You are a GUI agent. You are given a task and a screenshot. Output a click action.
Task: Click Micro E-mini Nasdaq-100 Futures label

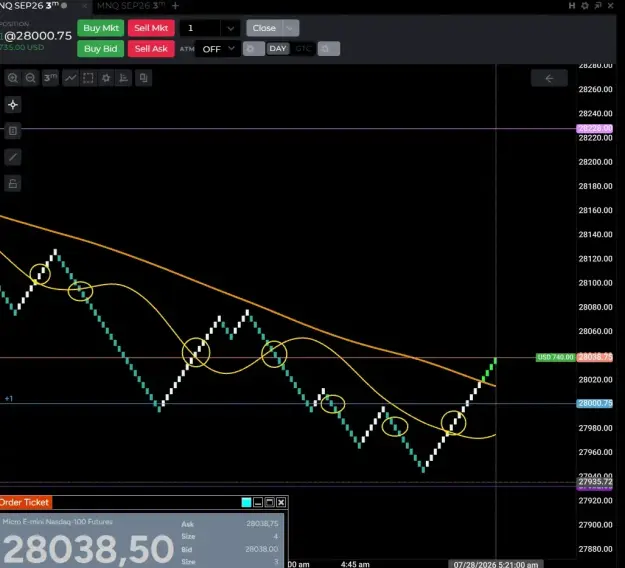(x=57, y=521)
